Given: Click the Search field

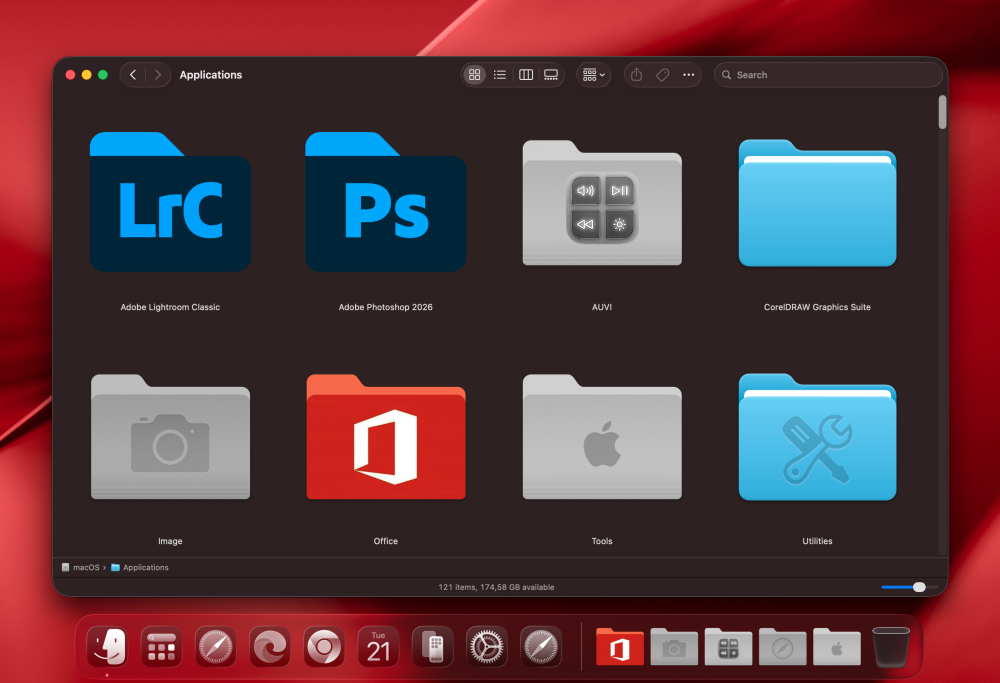Looking at the screenshot, I should [828, 75].
